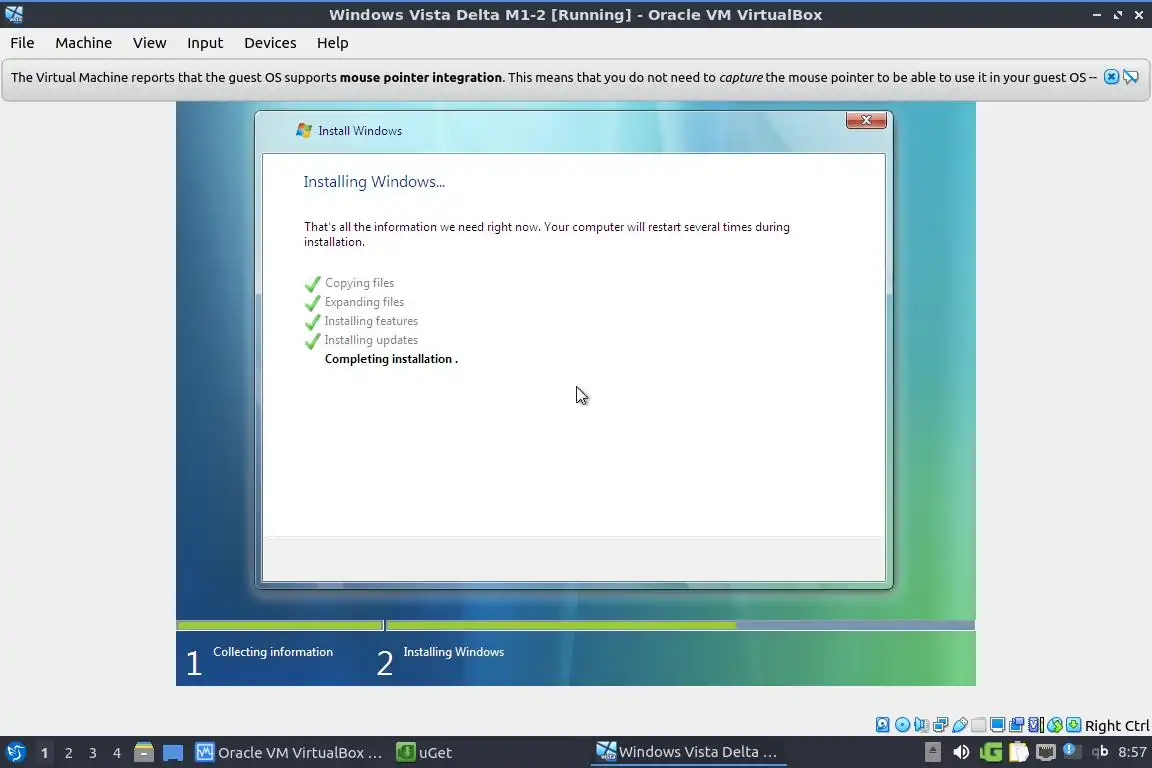Click the green uGet tray icon

[x=990, y=752]
